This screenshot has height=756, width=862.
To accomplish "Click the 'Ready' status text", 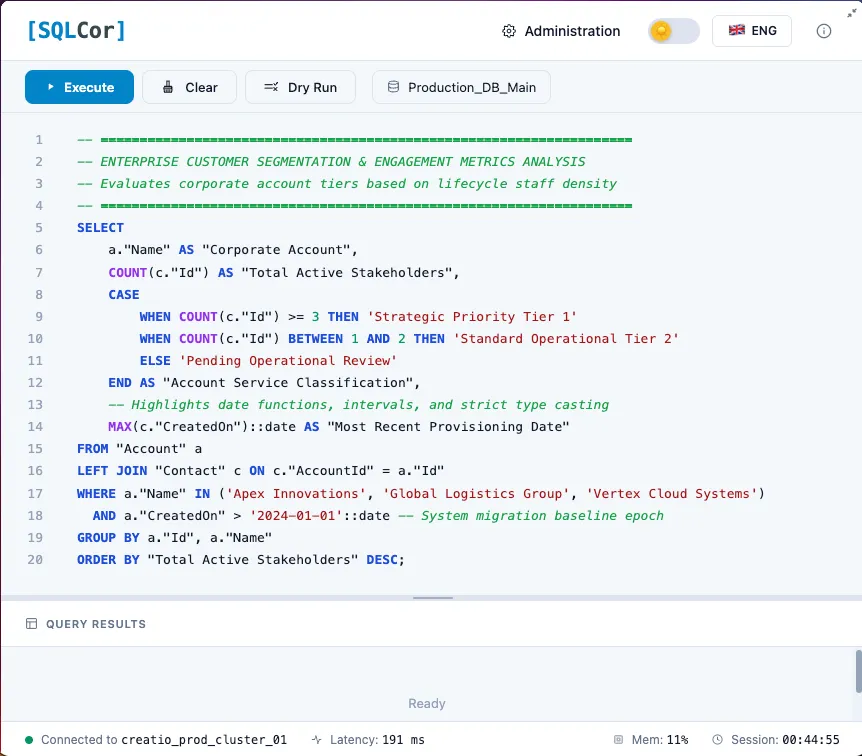I will point(427,704).
